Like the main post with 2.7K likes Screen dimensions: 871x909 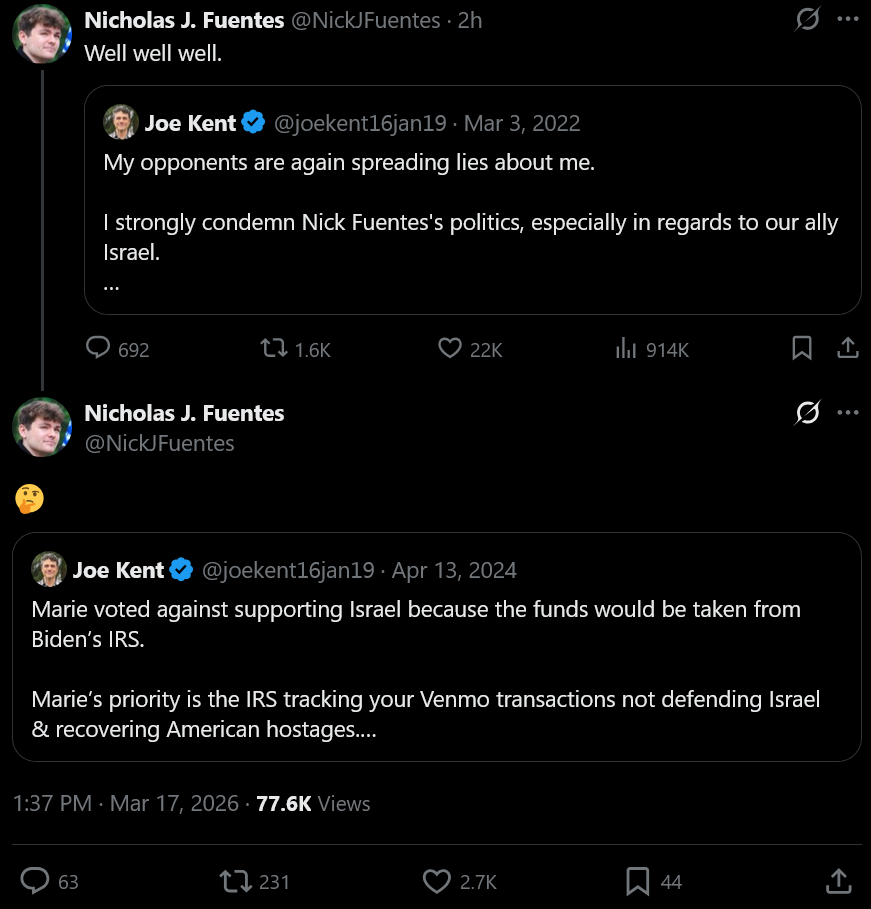(x=437, y=880)
